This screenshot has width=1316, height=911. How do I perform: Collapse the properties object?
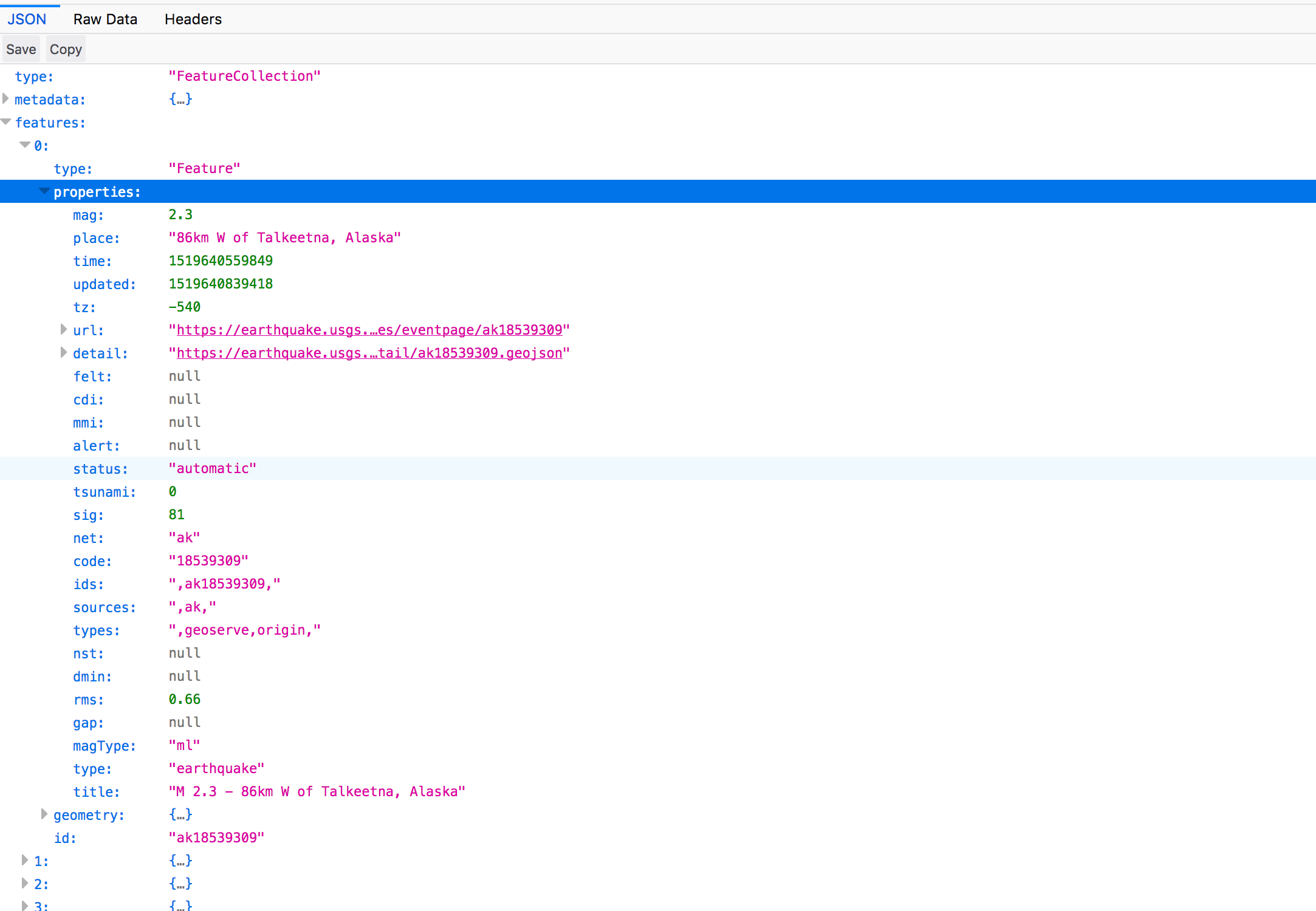[x=44, y=191]
